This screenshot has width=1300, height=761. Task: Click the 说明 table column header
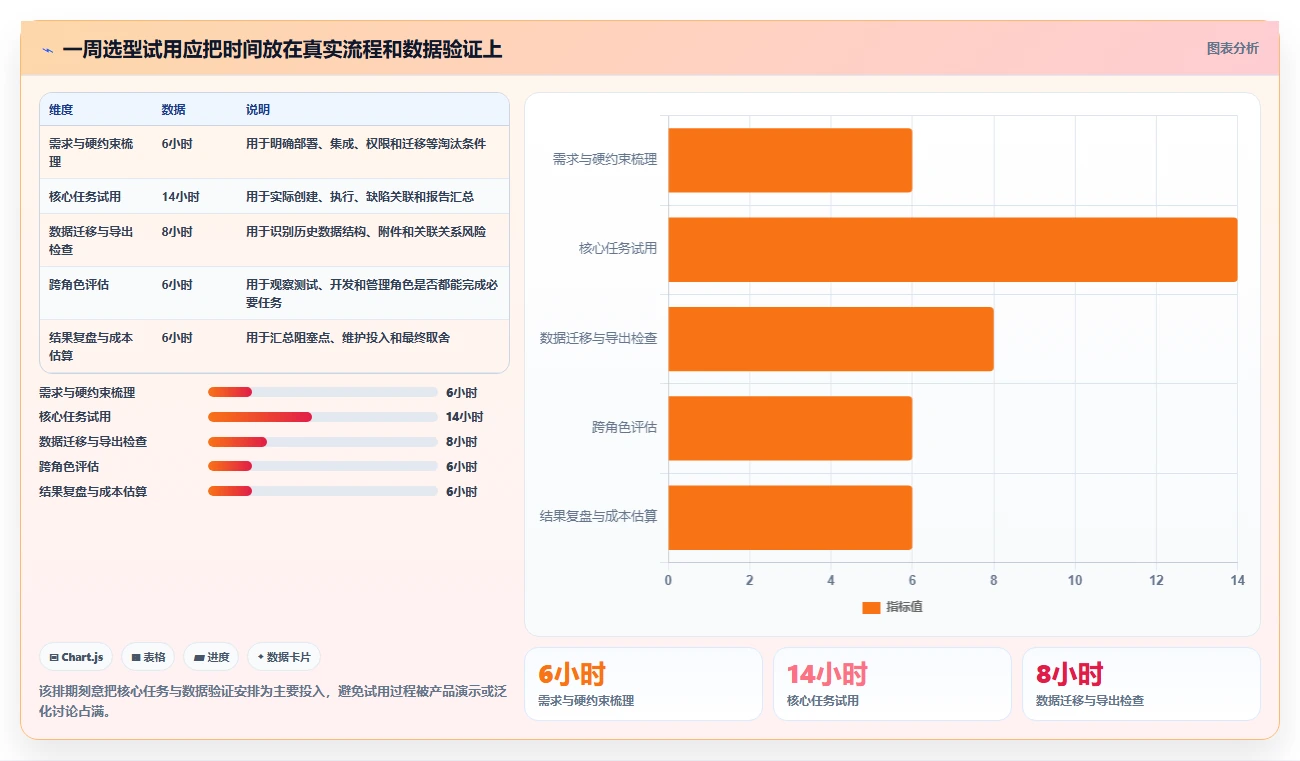coord(258,110)
